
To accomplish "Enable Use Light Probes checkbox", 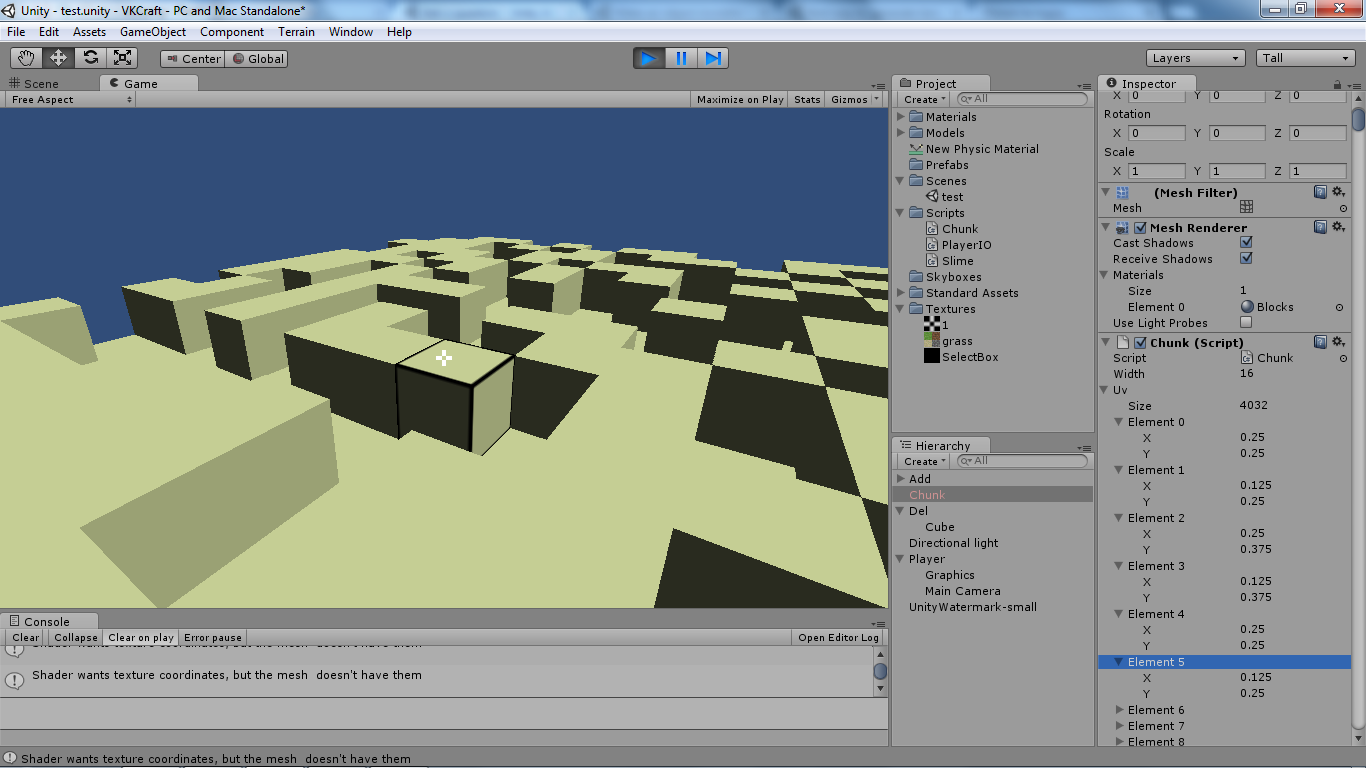I will (1246, 322).
